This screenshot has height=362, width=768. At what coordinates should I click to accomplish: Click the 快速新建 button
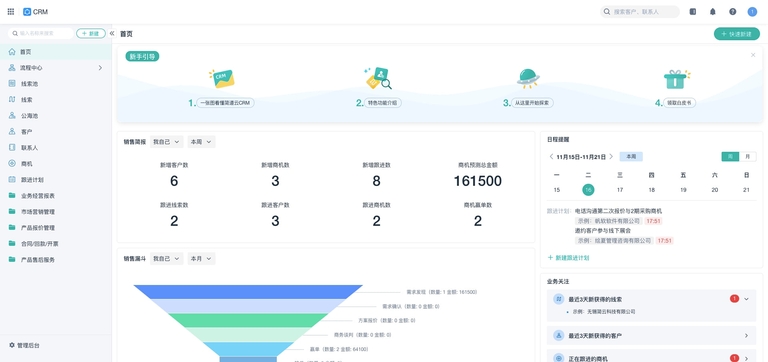737,34
